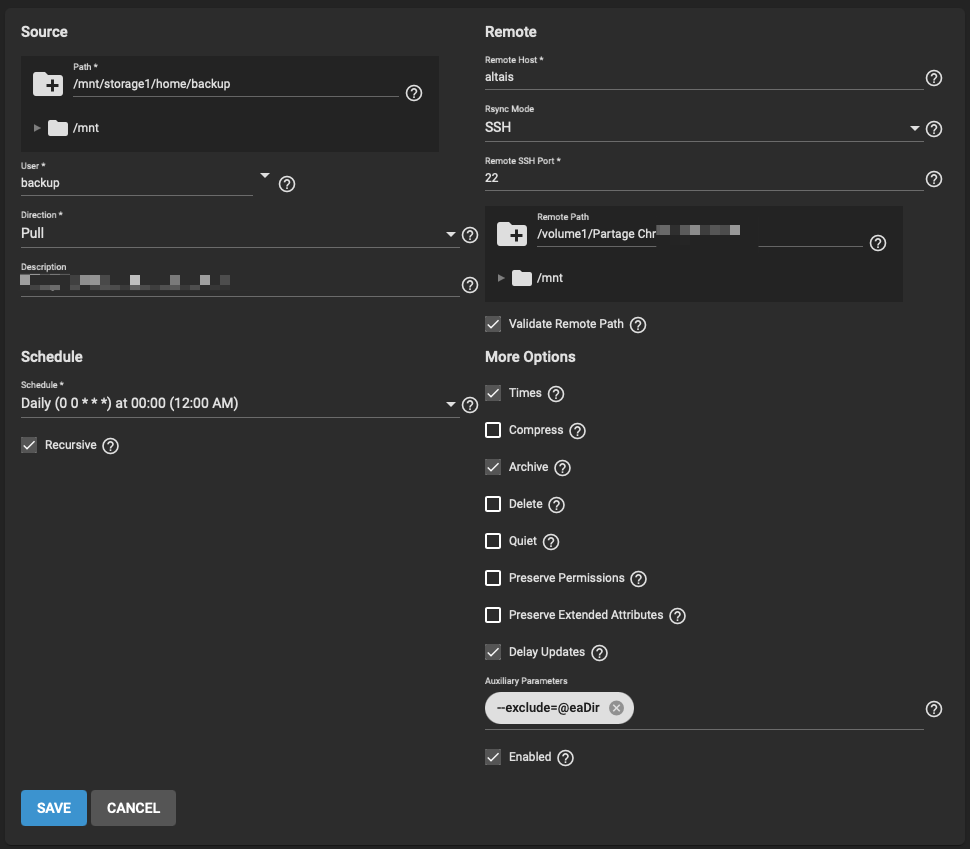Screen dimensions: 970x849
Task: Click the SAVE button
Action: pyautogui.click(x=54, y=808)
